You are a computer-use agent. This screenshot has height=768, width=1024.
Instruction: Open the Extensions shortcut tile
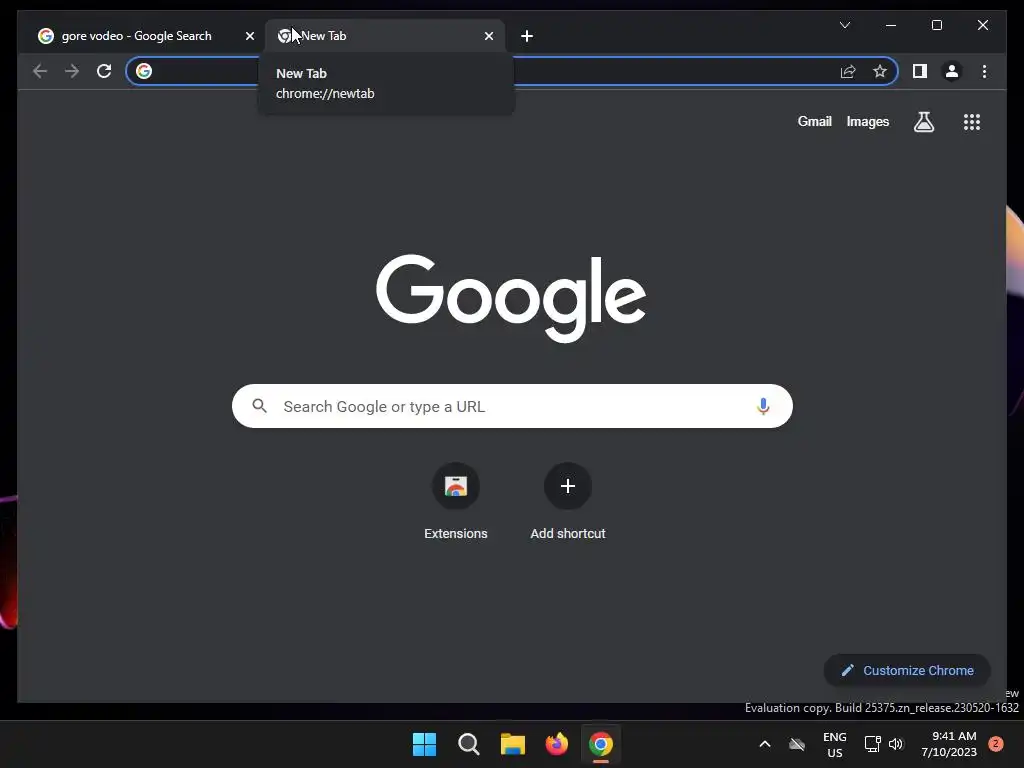point(456,502)
